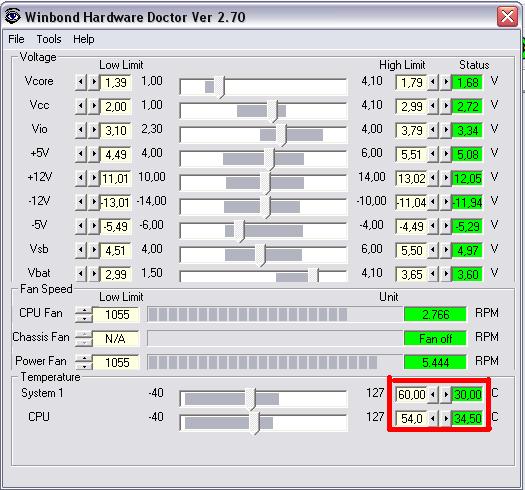Image resolution: width=525 pixels, height=490 pixels.
Task: Open the File menu
Action: (16, 39)
